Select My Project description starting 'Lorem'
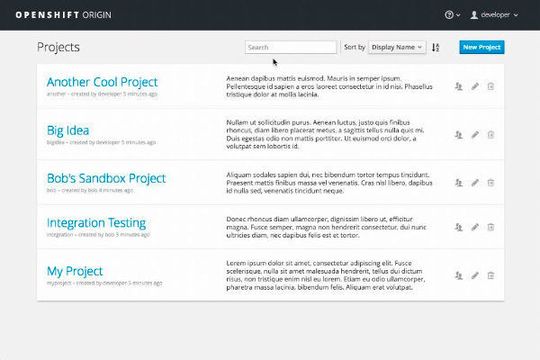This screenshot has height=360, width=540. point(326,275)
